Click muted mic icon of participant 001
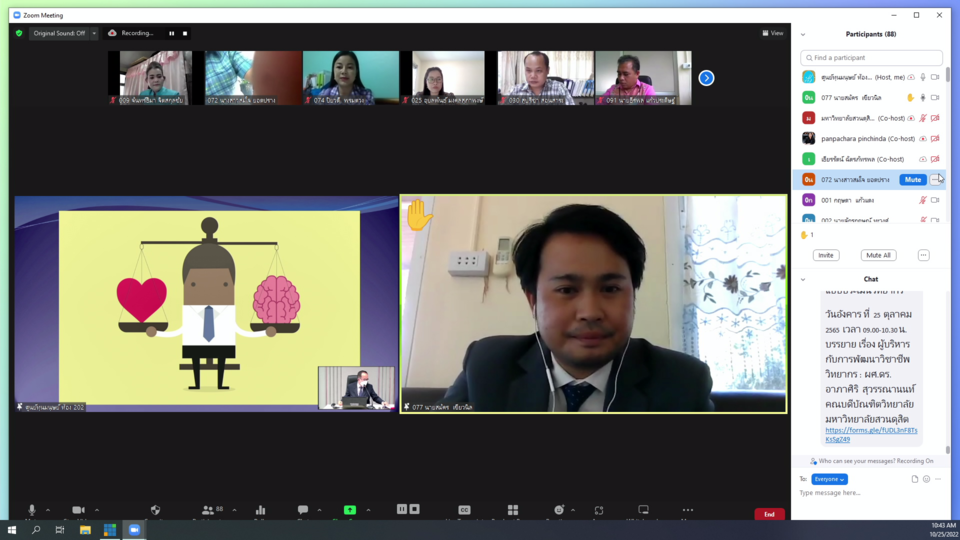Image resolution: width=960 pixels, height=540 pixels. point(923,200)
